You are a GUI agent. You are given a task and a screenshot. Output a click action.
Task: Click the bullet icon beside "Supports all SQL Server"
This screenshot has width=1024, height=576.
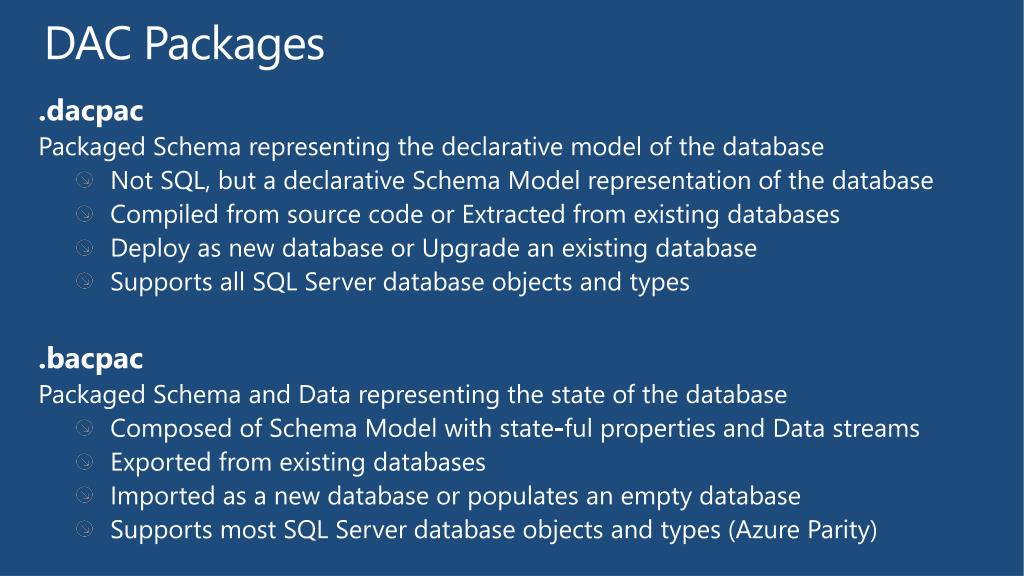84,281
